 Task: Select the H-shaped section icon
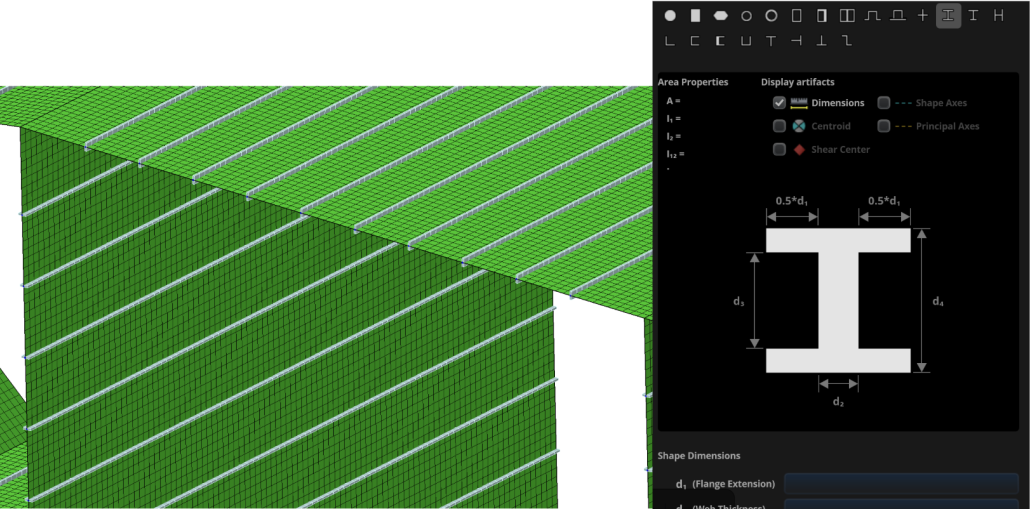998,16
